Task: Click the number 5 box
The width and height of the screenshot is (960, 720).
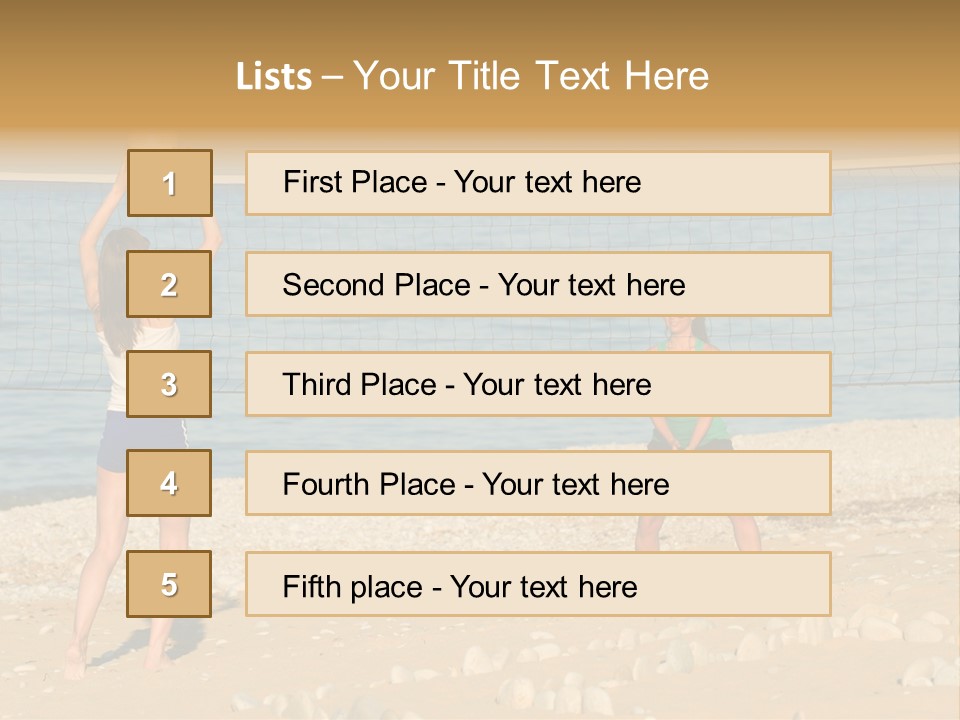Action: (x=170, y=584)
